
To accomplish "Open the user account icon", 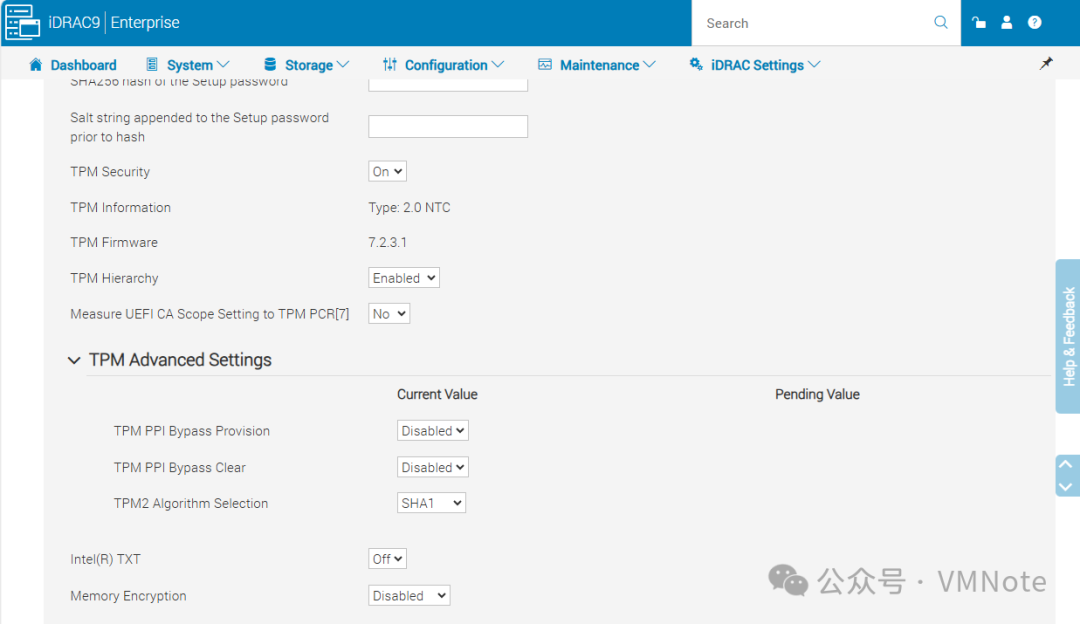I will point(1006,23).
